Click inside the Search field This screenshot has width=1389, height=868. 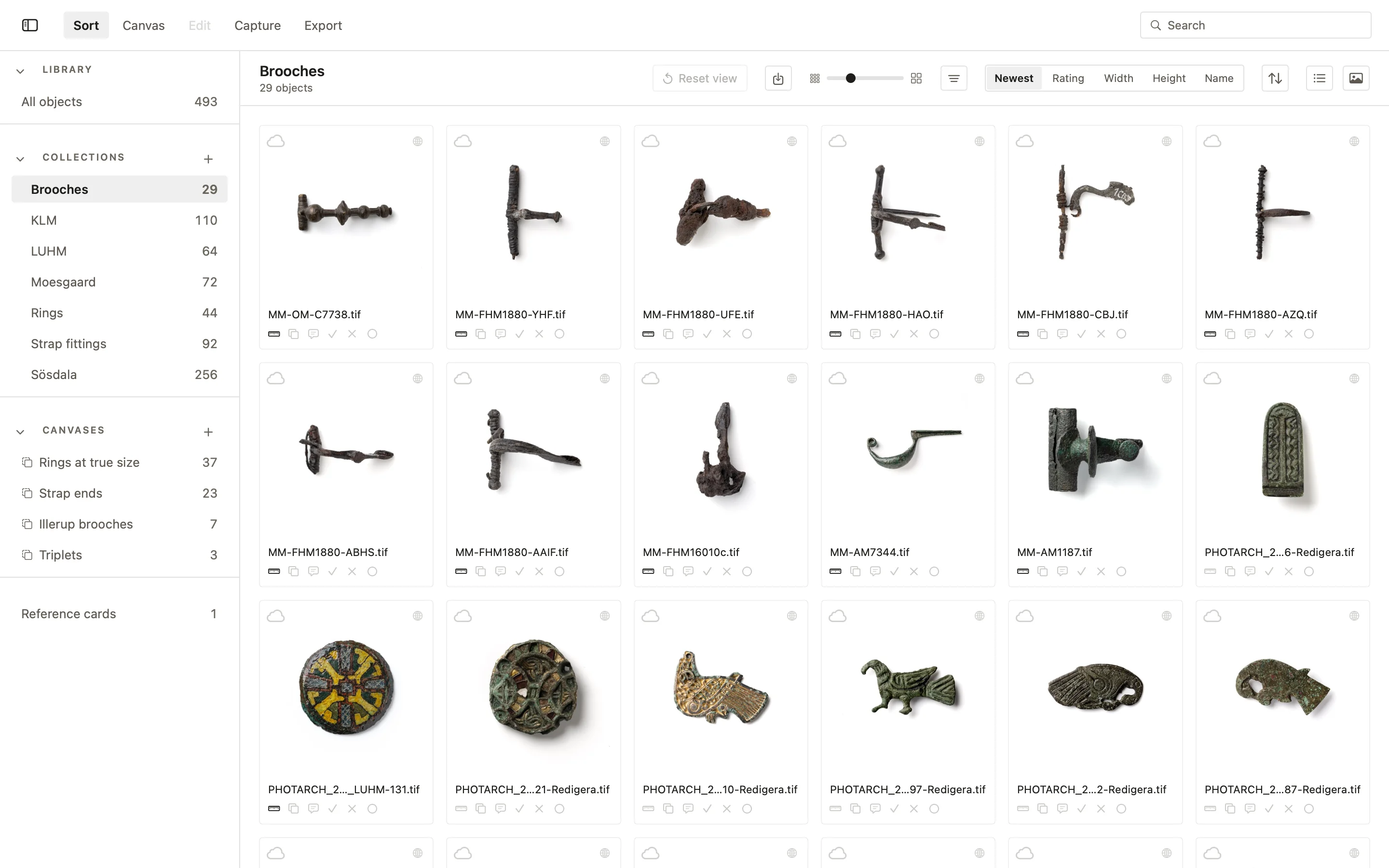[x=1255, y=25]
